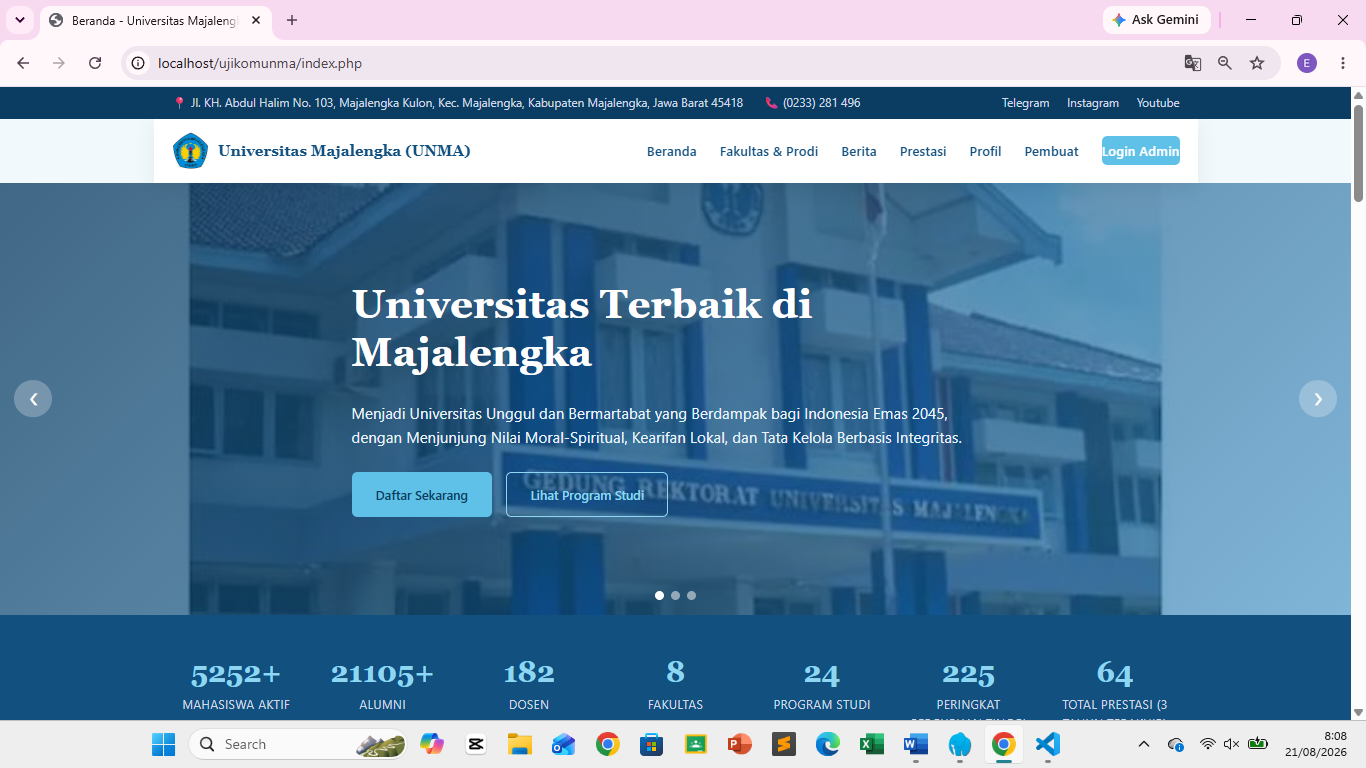Click the Lihat Program Studi button
Image resolution: width=1366 pixels, height=768 pixels.
pyautogui.click(x=587, y=494)
